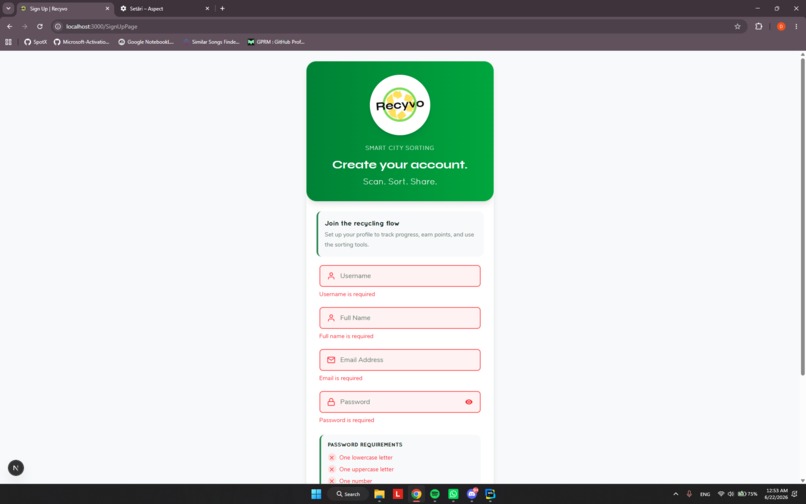Open a new browser tab

pyautogui.click(x=223, y=9)
